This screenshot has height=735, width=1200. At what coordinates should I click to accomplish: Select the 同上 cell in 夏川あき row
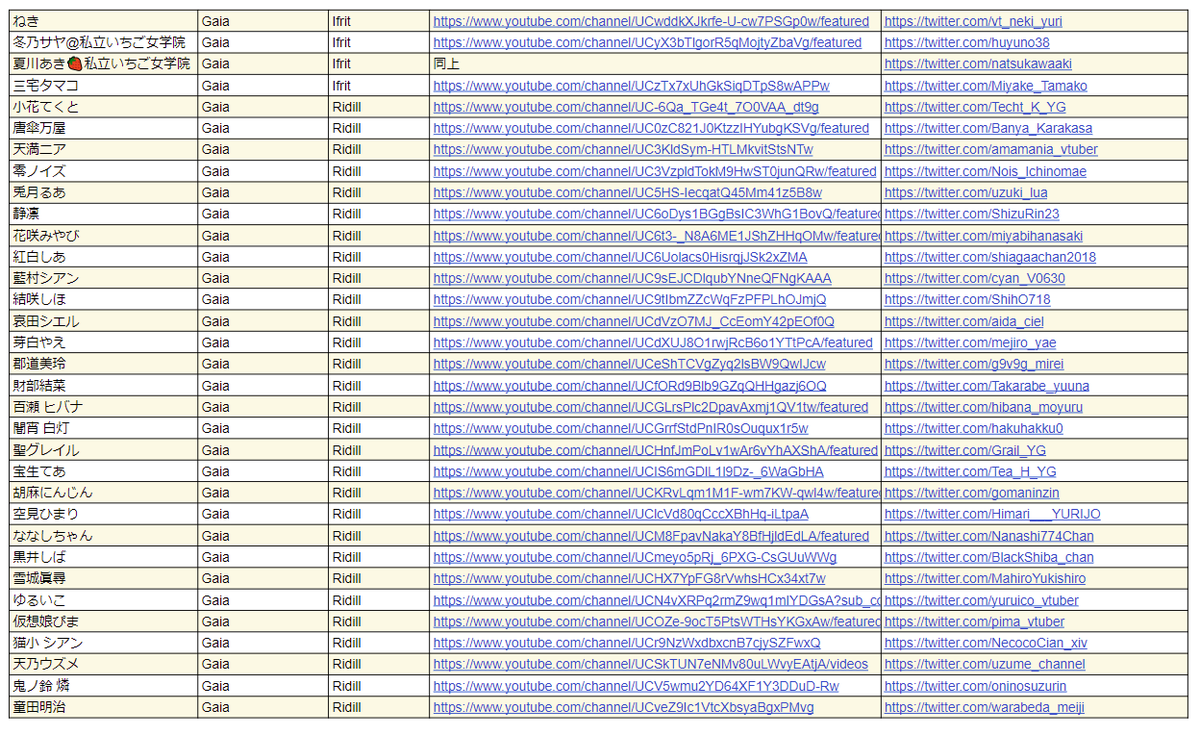(655, 64)
